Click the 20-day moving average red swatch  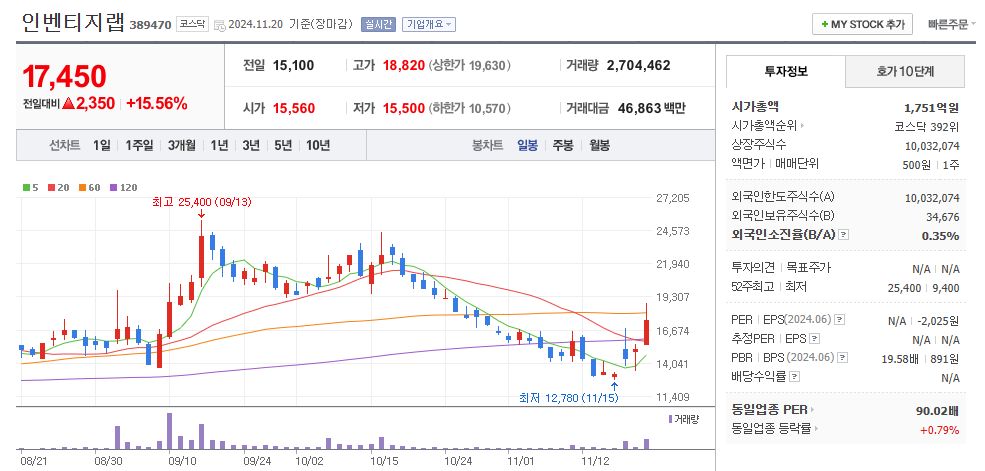pyautogui.click(x=52, y=187)
